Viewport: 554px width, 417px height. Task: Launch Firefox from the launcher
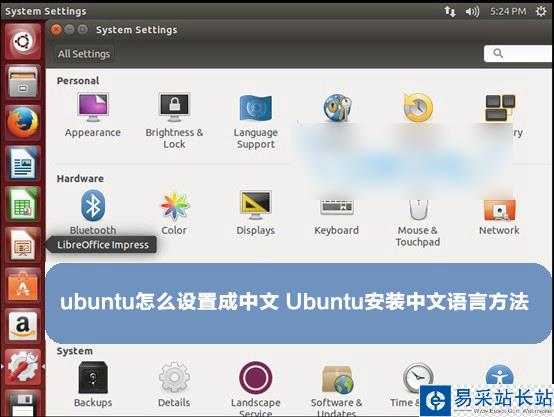pos(23,123)
